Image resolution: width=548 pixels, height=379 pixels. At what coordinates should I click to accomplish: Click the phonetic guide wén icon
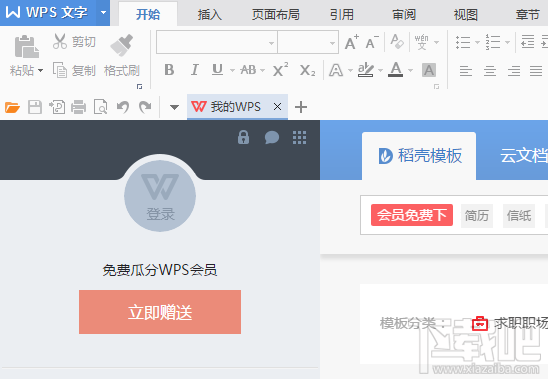[x=421, y=42]
